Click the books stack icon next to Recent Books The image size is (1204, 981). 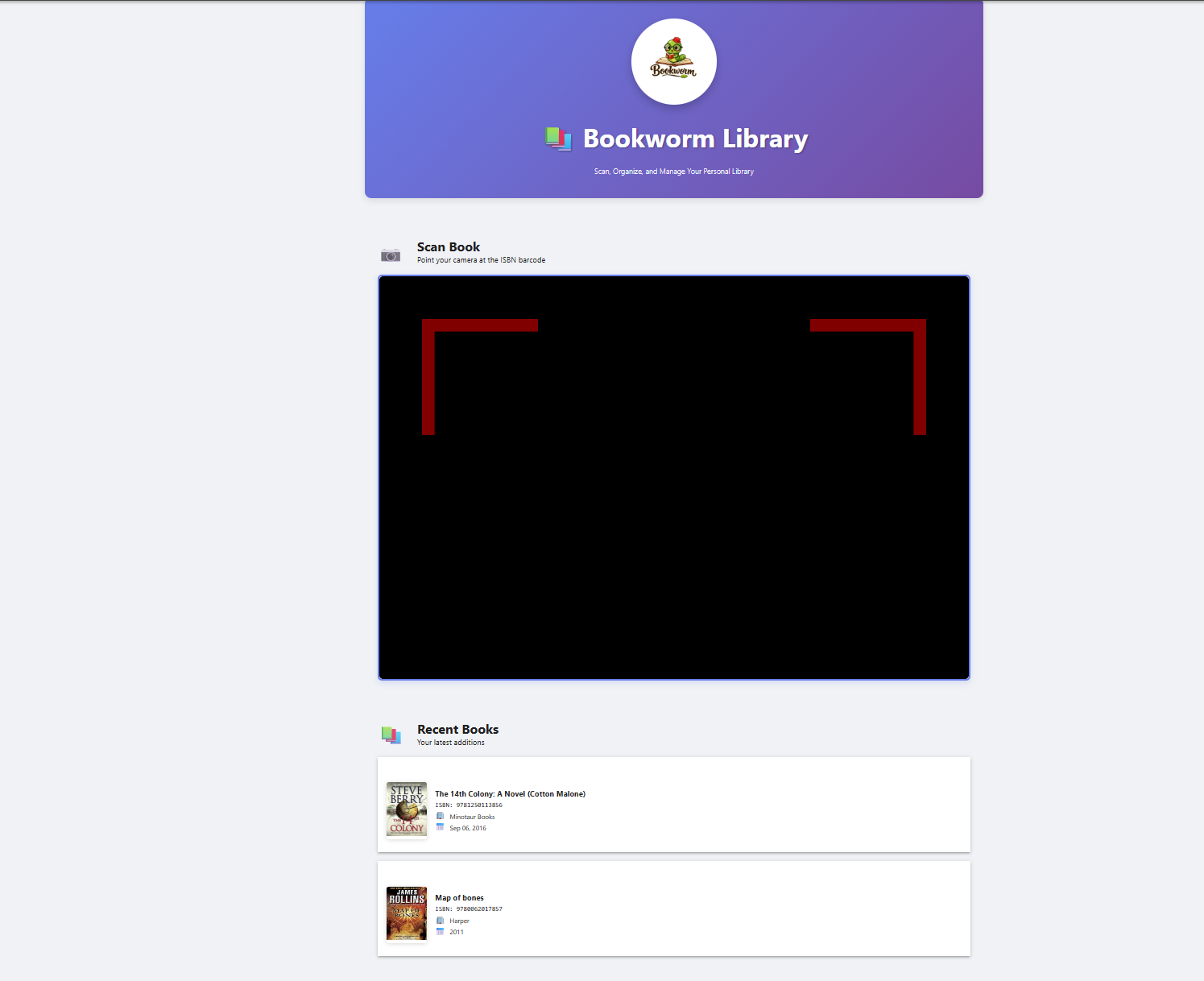pyautogui.click(x=392, y=735)
